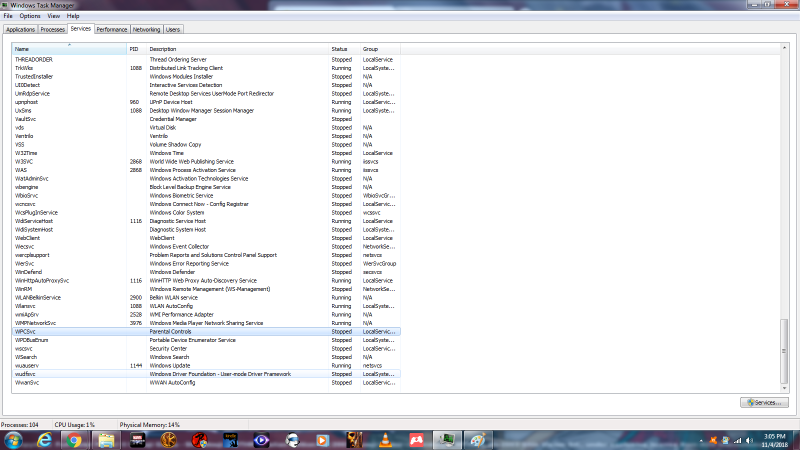The image size is (800, 450).
Task: Open the Windows Start menu orb
Action: click(x=12, y=440)
